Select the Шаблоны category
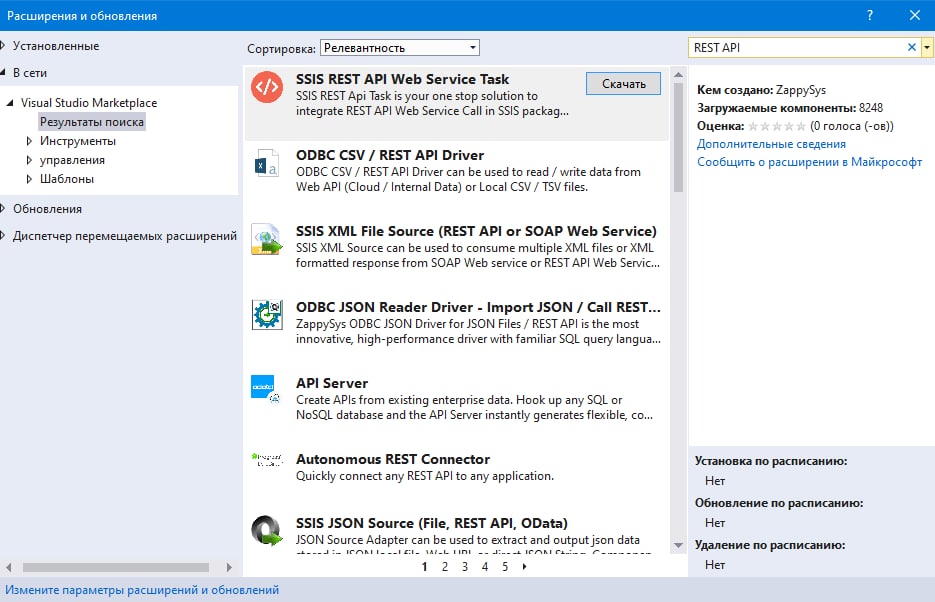Screen dimensions: 935x602 pos(67,179)
